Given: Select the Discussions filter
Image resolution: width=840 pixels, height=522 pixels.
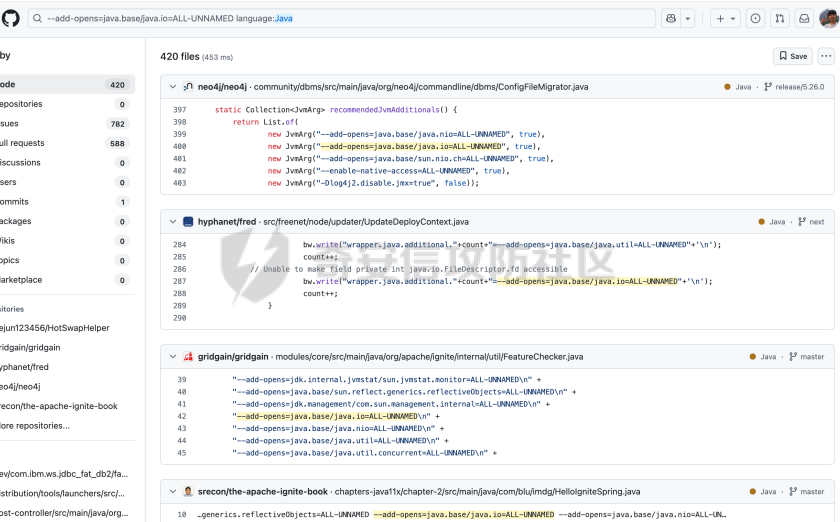Looking at the screenshot, I should [66, 163].
